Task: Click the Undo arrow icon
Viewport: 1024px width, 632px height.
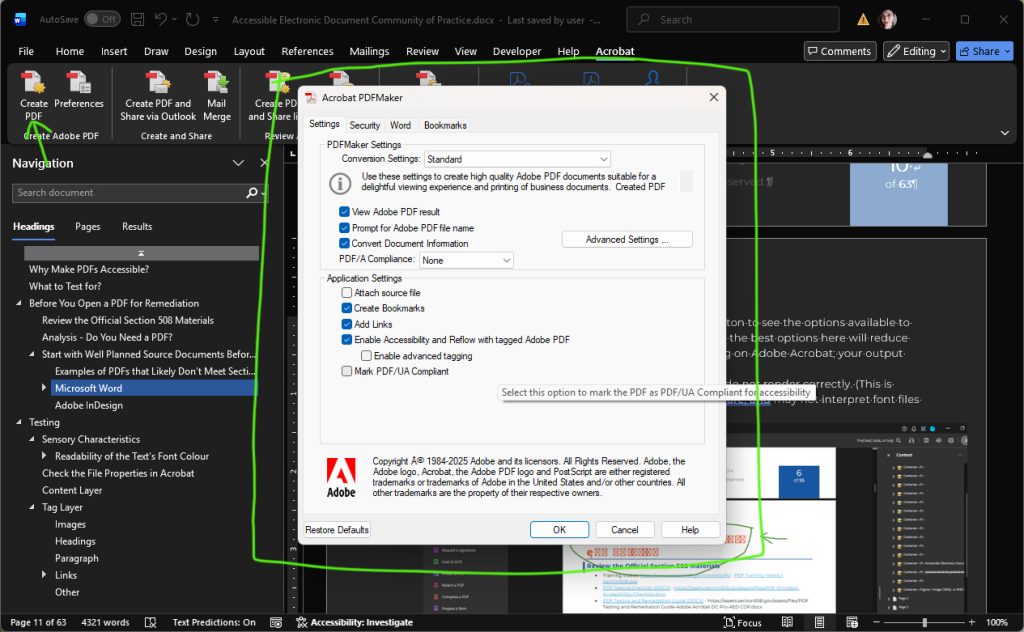Action: [161, 19]
